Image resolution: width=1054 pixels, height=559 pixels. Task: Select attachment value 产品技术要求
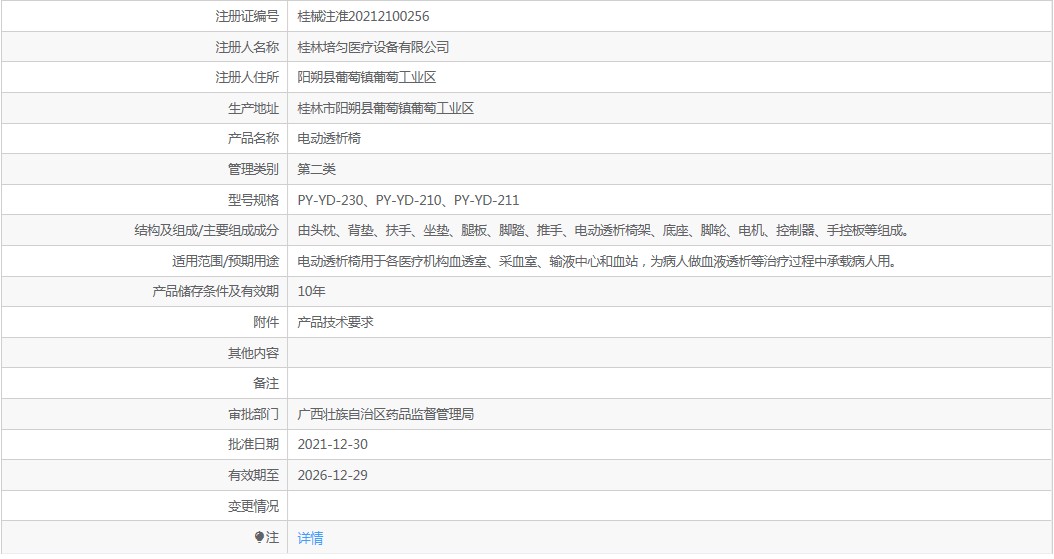click(x=335, y=322)
